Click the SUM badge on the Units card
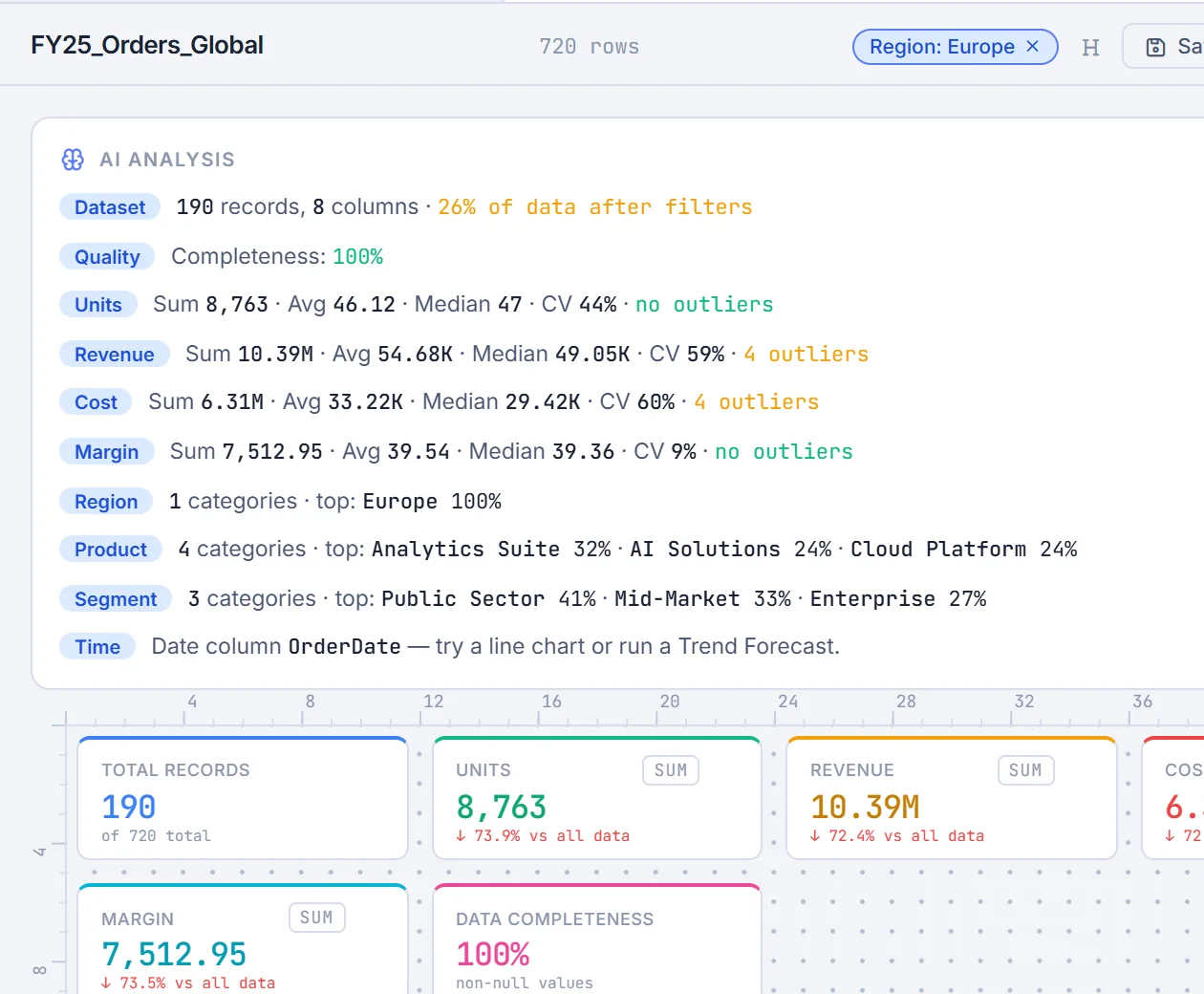Image resolution: width=1204 pixels, height=994 pixels. (x=671, y=770)
